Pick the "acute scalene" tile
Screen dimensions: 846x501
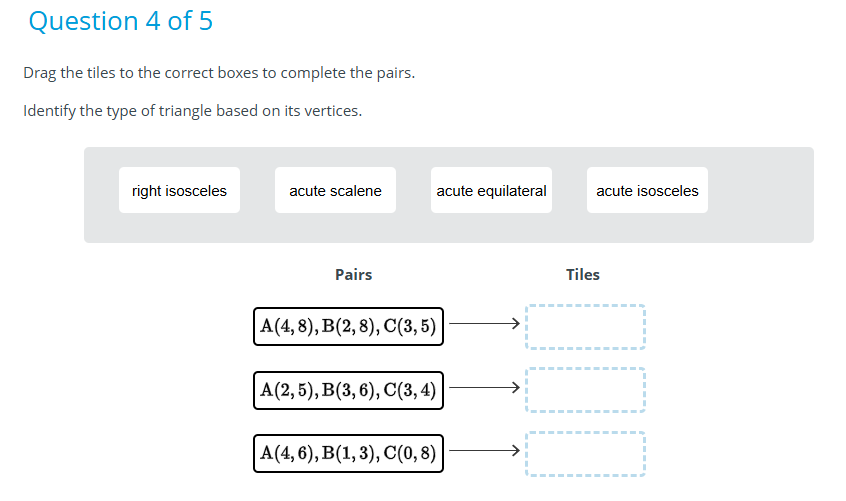click(335, 190)
